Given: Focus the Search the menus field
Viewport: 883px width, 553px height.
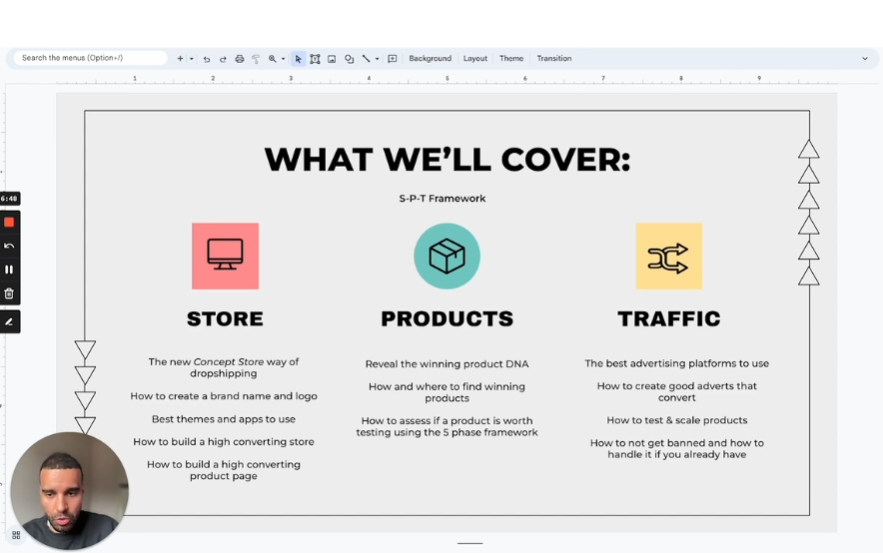Looking at the screenshot, I should 90,58.
